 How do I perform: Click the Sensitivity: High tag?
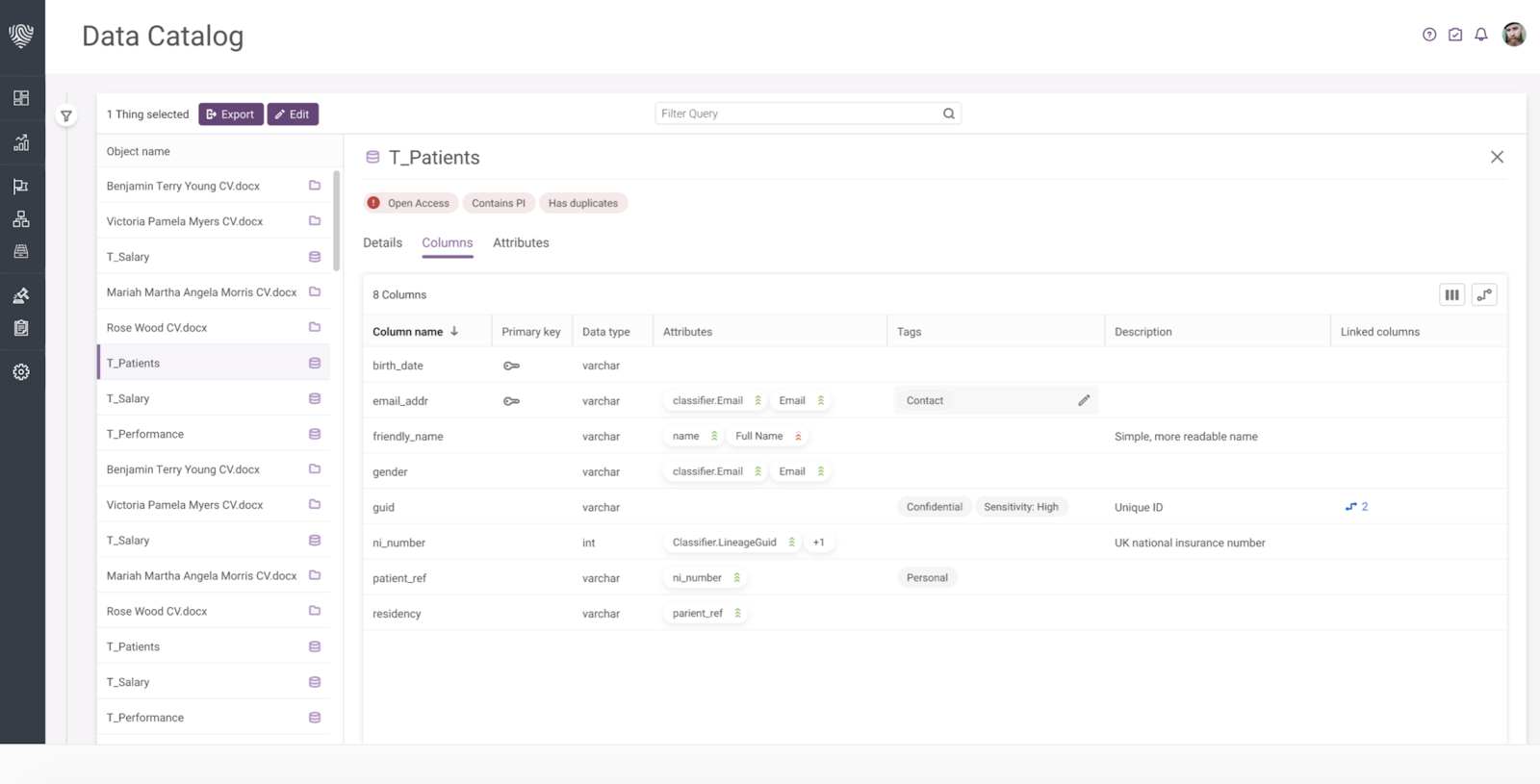coord(1021,507)
